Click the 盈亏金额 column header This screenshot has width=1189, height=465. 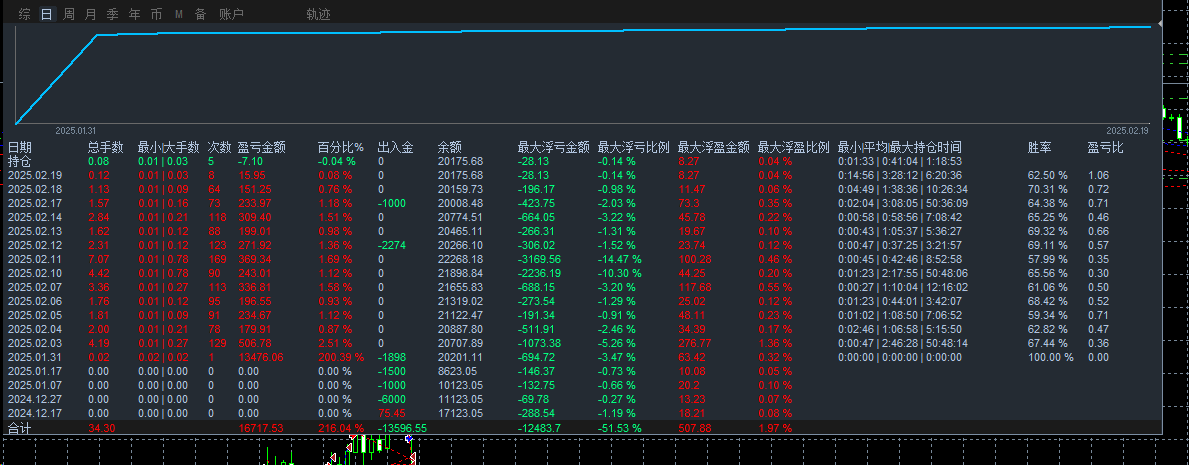262,148
